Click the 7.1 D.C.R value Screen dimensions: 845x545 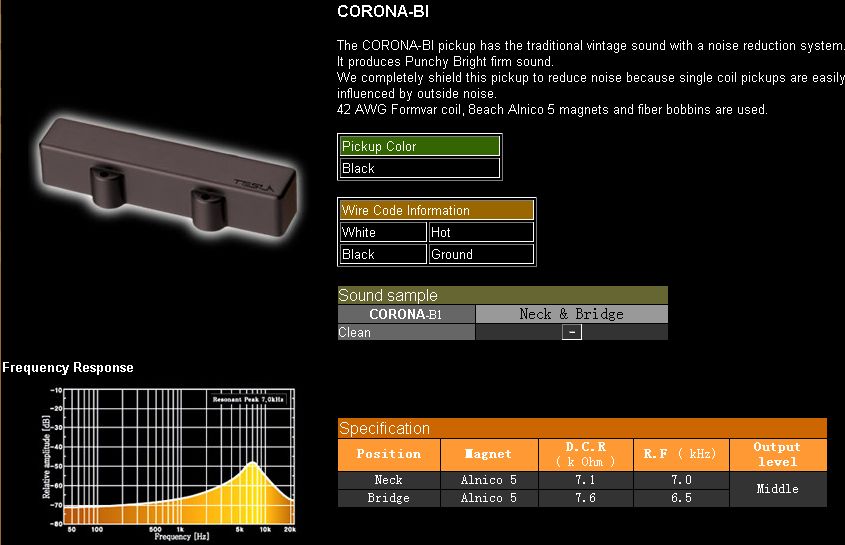tap(586, 480)
